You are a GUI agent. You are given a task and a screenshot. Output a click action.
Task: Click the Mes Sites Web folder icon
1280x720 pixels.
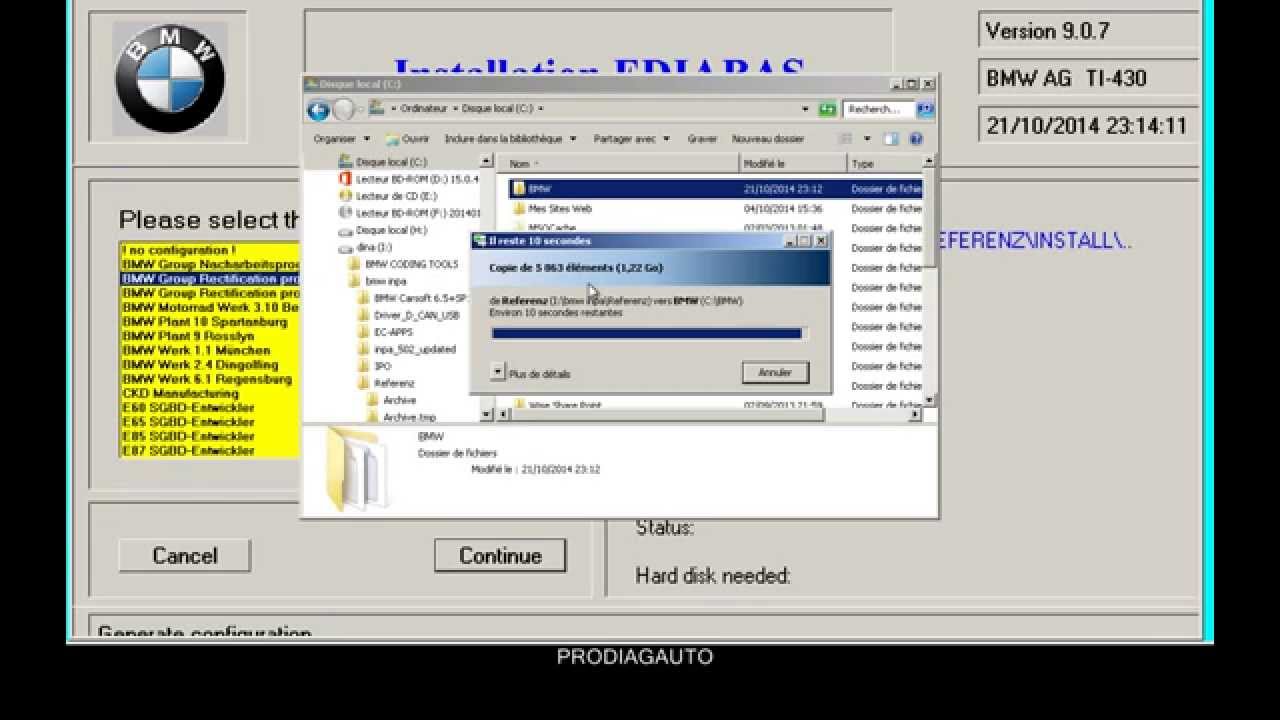pyautogui.click(x=518, y=209)
